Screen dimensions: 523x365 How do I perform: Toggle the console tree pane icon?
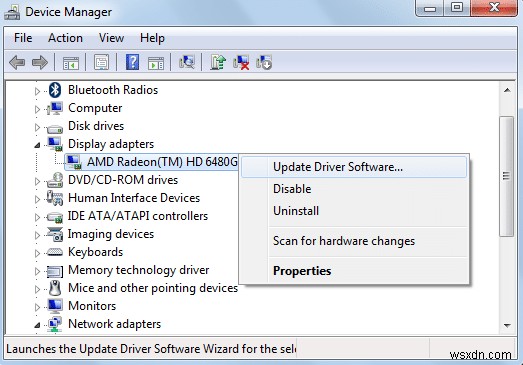coord(71,62)
